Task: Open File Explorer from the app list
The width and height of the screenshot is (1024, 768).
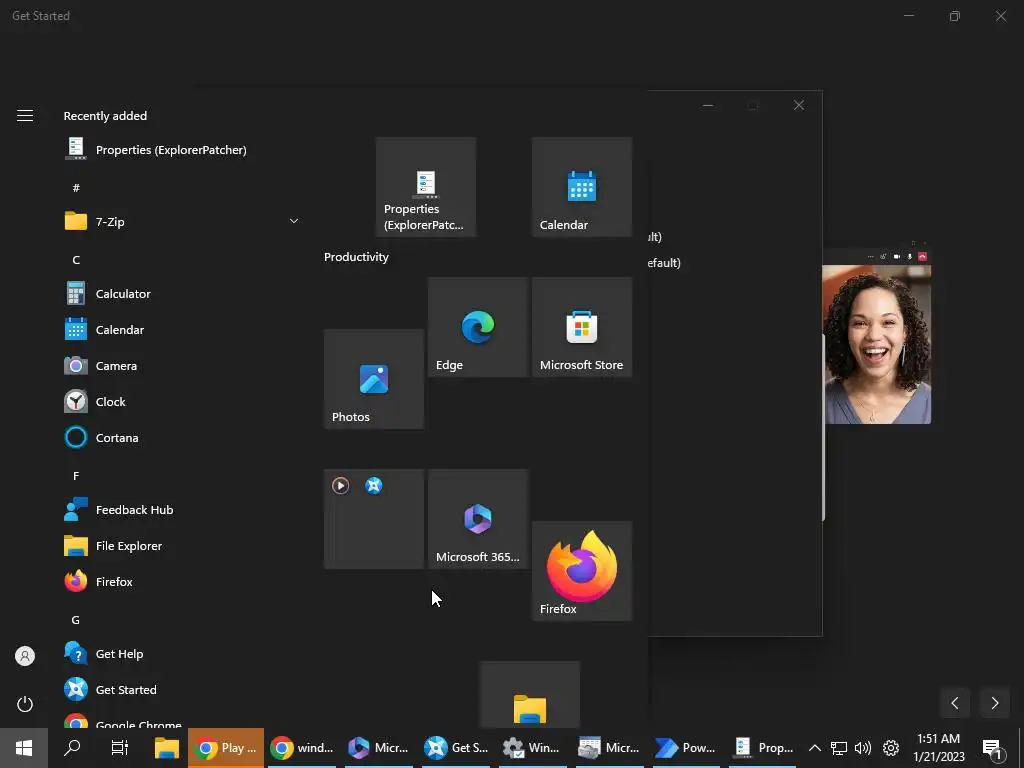Action: pyautogui.click(x=181, y=545)
